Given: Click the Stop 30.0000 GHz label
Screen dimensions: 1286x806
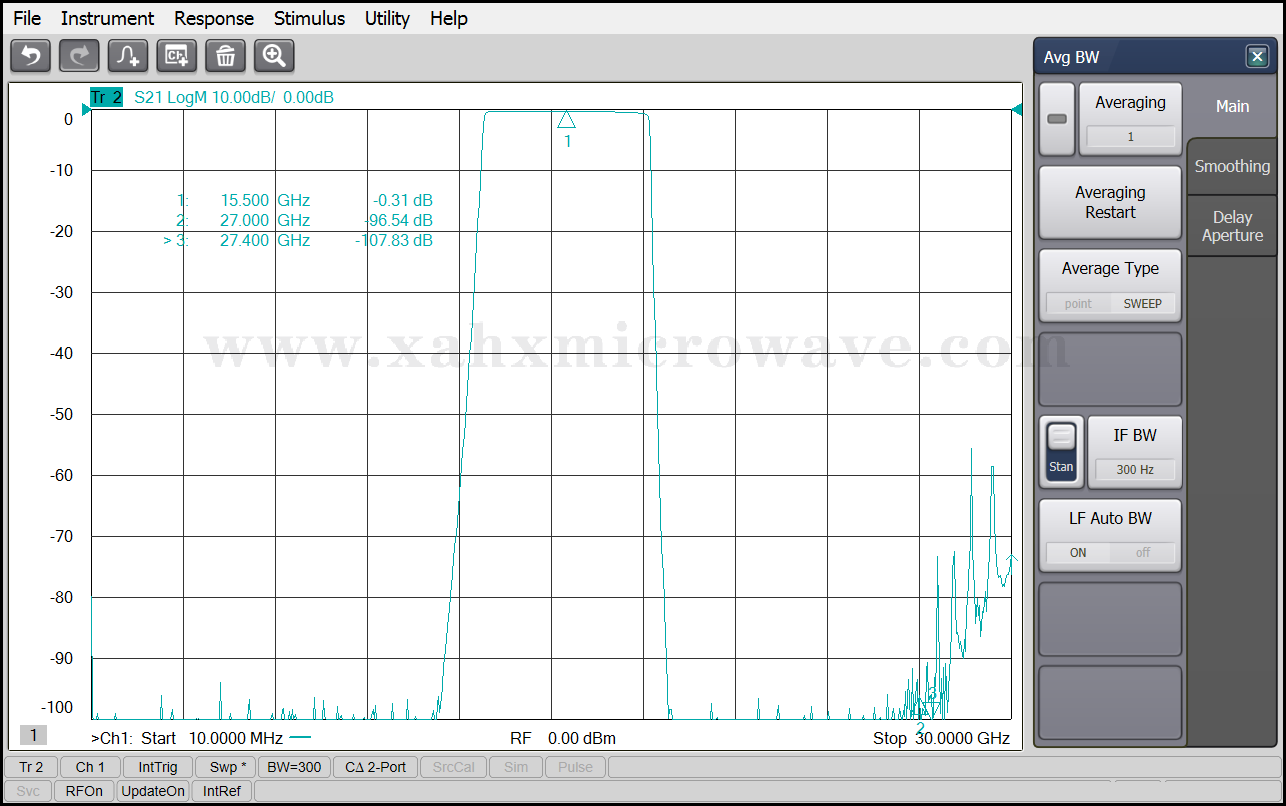Looking at the screenshot, I should point(941,738).
